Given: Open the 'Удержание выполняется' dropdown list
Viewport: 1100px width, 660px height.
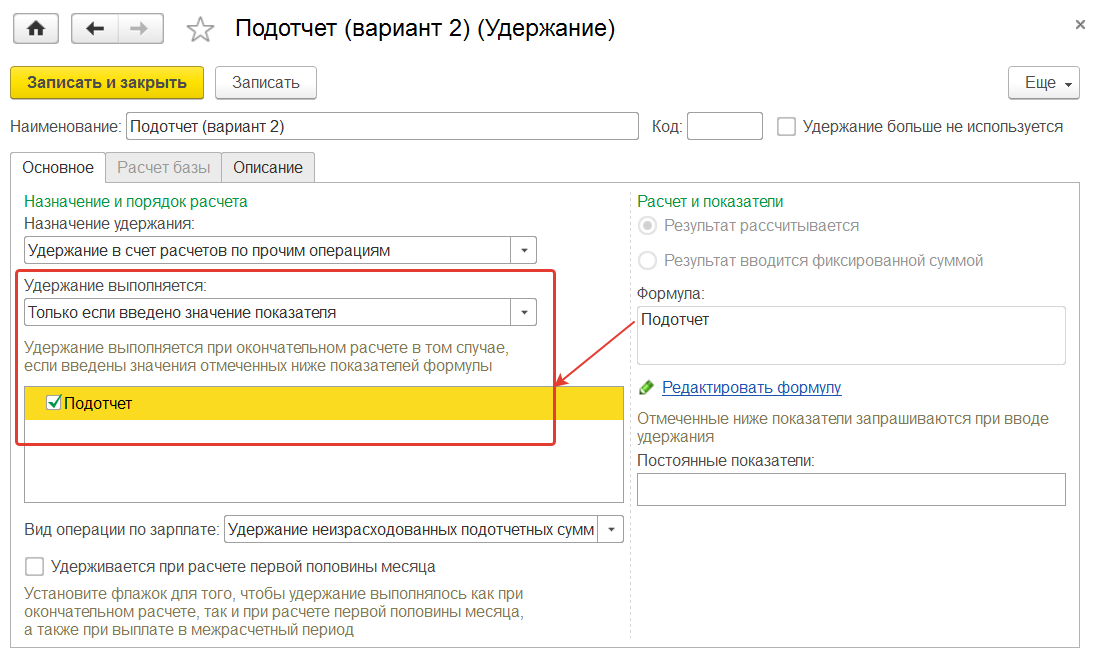Looking at the screenshot, I should [x=524, y=312].
